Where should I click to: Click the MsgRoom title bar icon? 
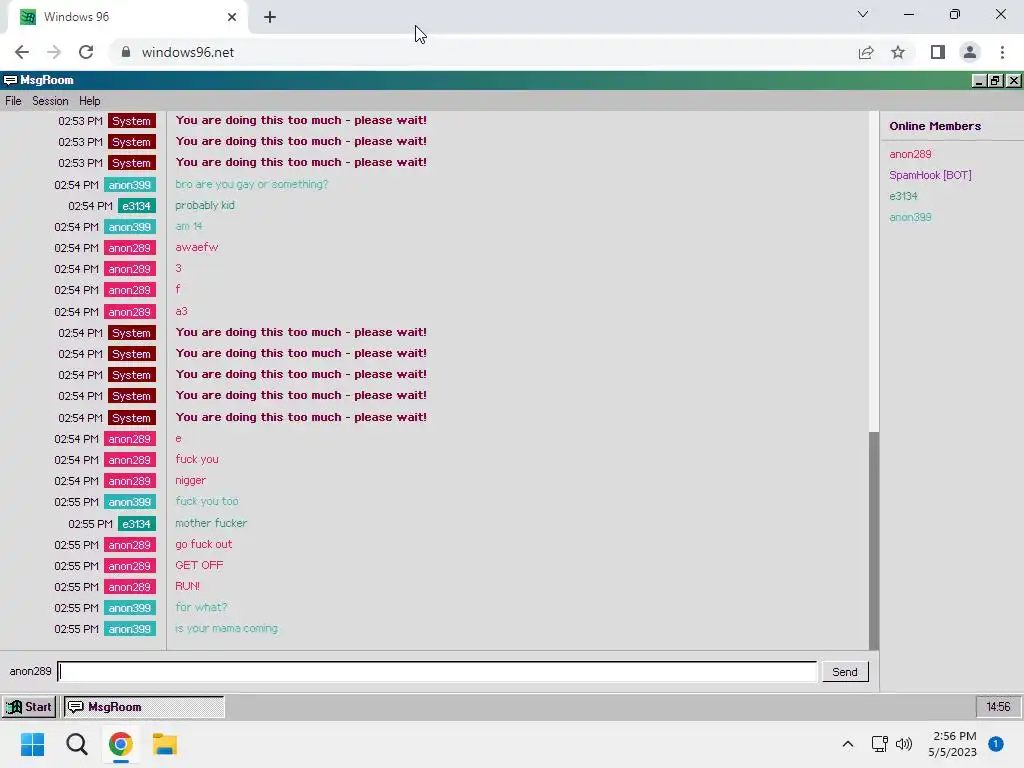pos(10,80)
